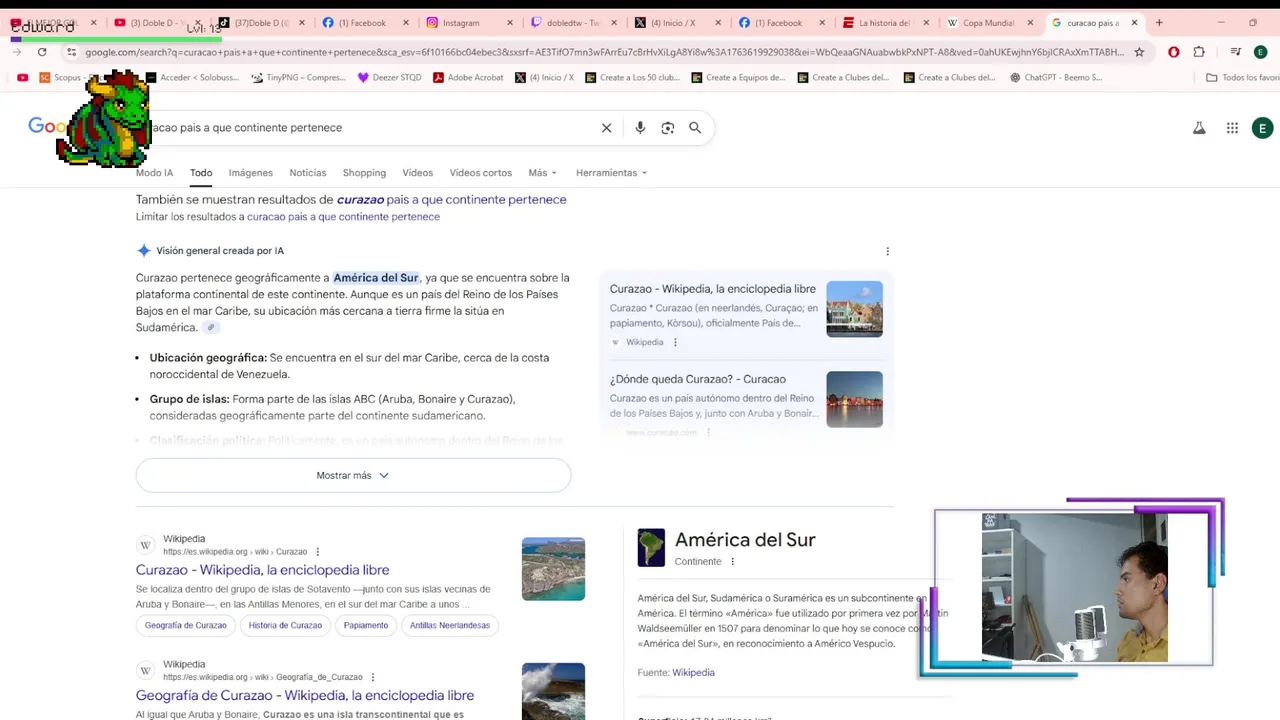Limit results to curacao pais original query
This screenshot has width=1280, height=720.
click(x=343, y=217)
